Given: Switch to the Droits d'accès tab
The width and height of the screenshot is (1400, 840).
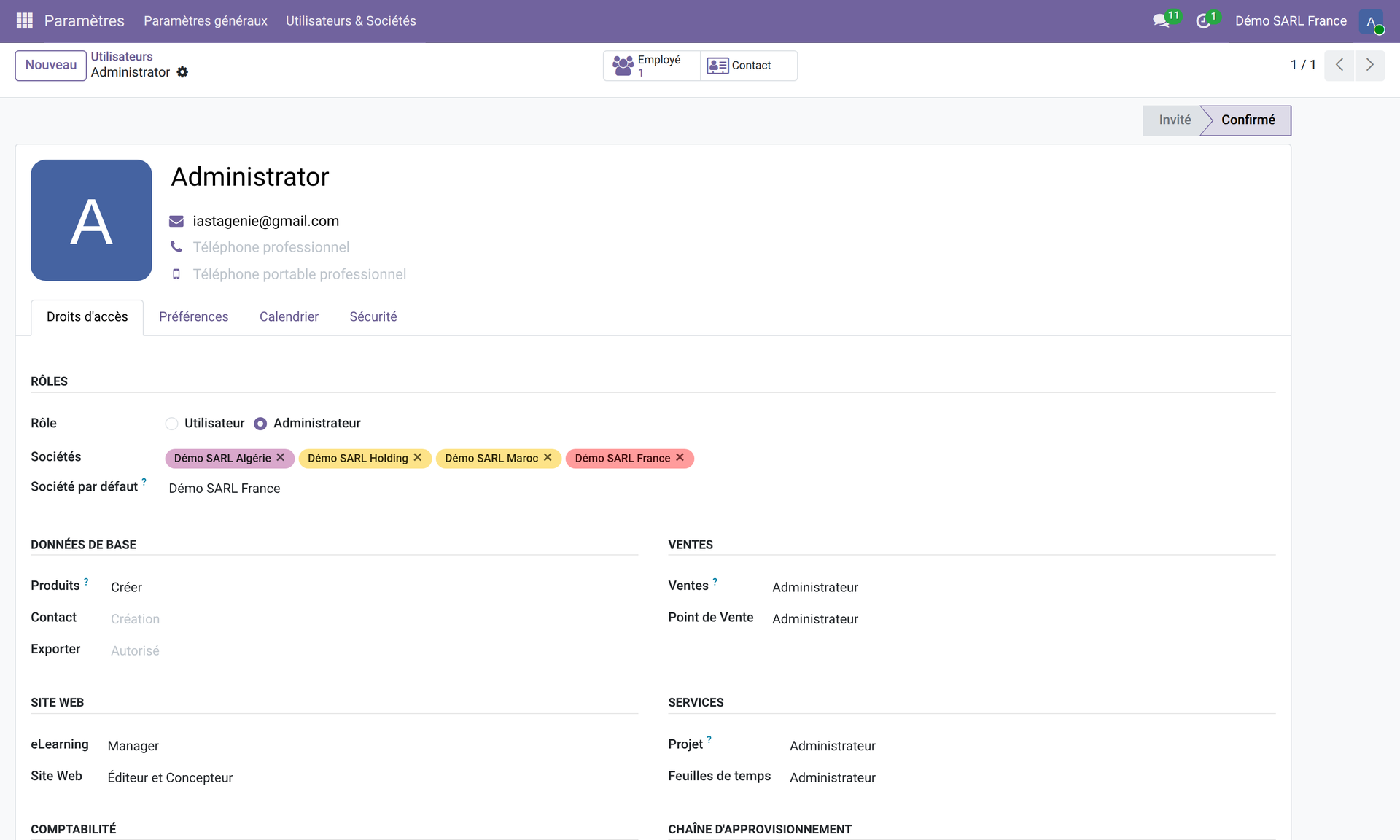Looking at the screenshot, I should pyautogui.click(x=87, y=317).
